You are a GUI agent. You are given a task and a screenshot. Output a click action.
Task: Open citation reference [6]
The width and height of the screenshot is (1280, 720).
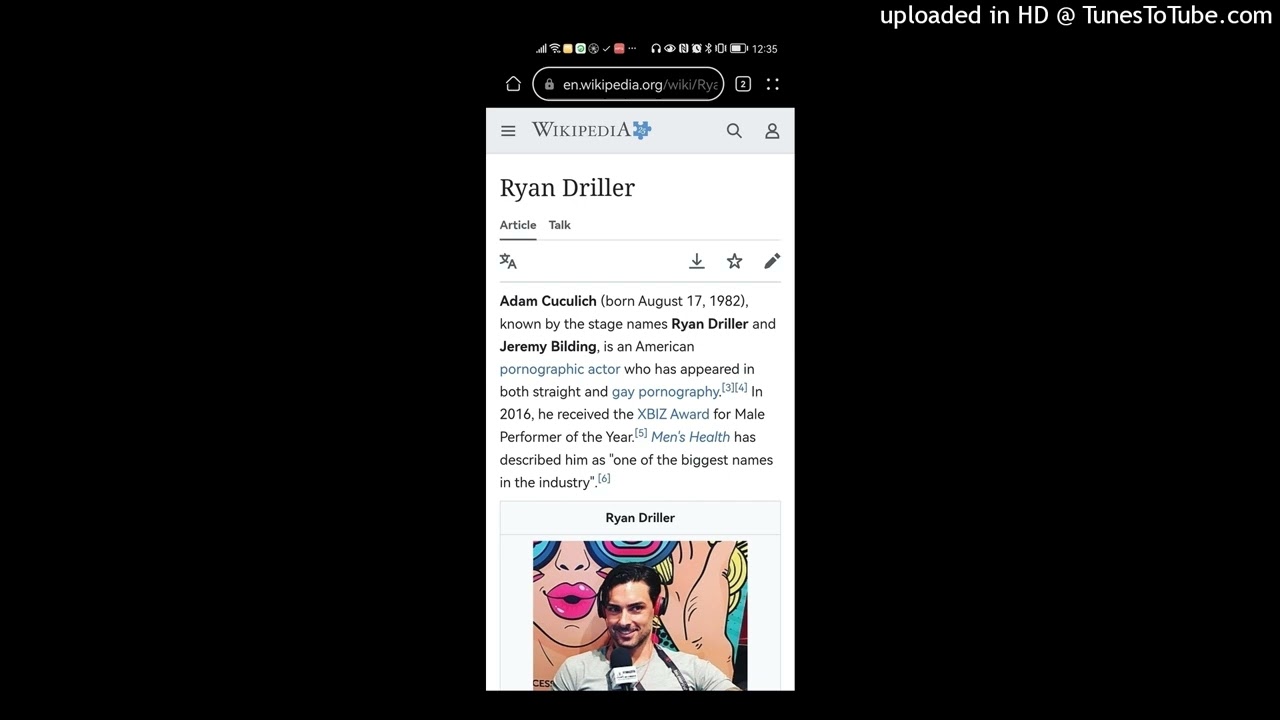coord(604,479)
